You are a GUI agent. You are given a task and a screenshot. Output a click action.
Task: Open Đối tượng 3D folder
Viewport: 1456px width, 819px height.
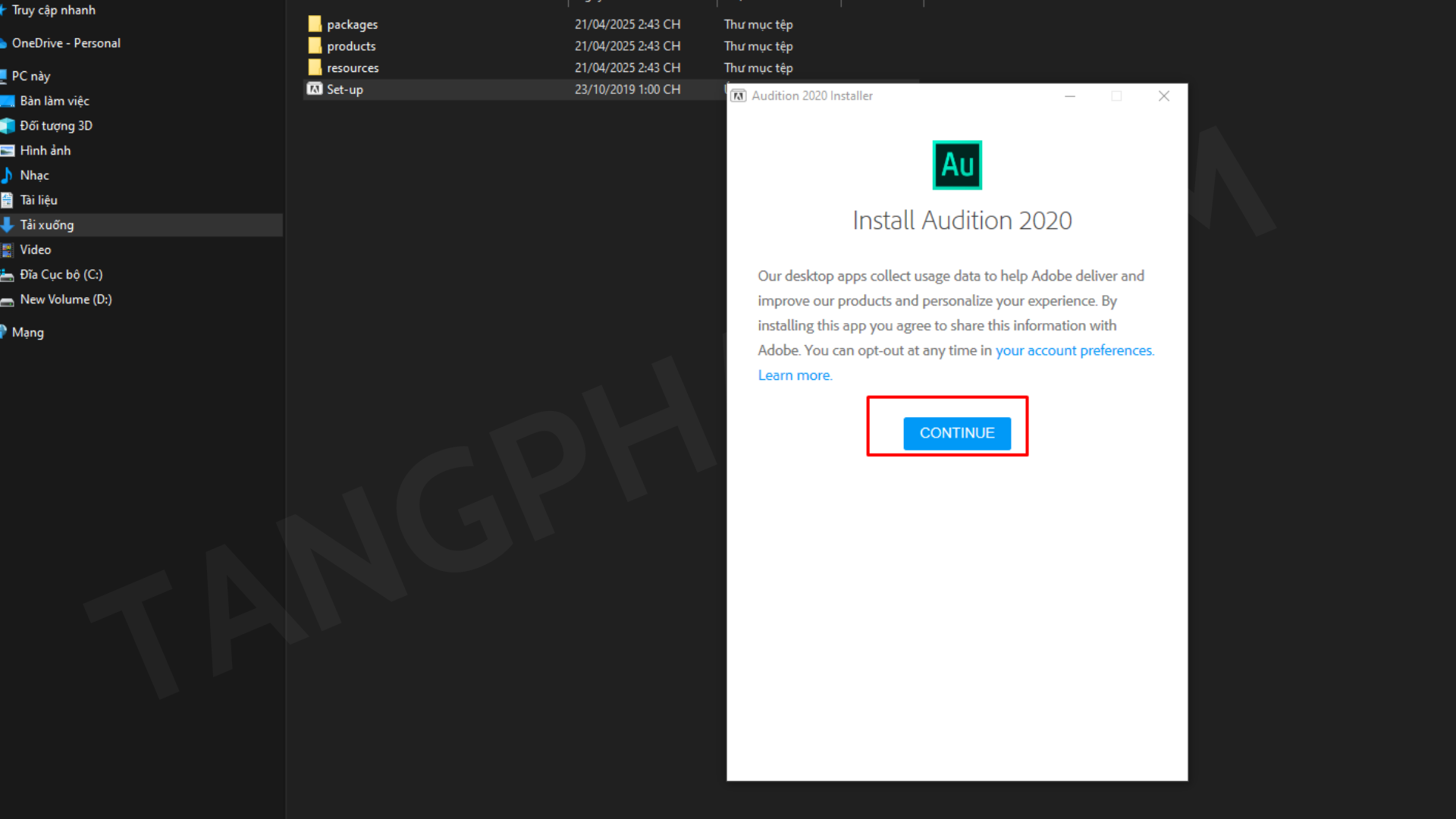pyautogui.click(x=56, y=126)
